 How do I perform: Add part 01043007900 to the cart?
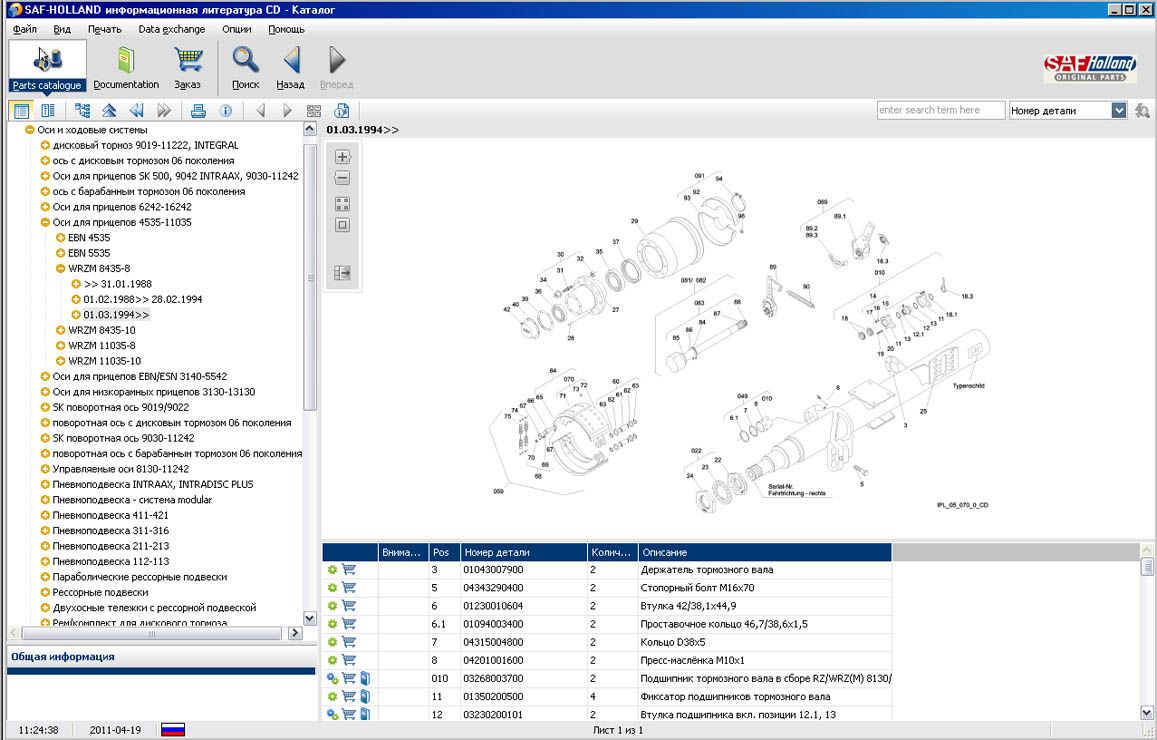[x=349, y=570]
